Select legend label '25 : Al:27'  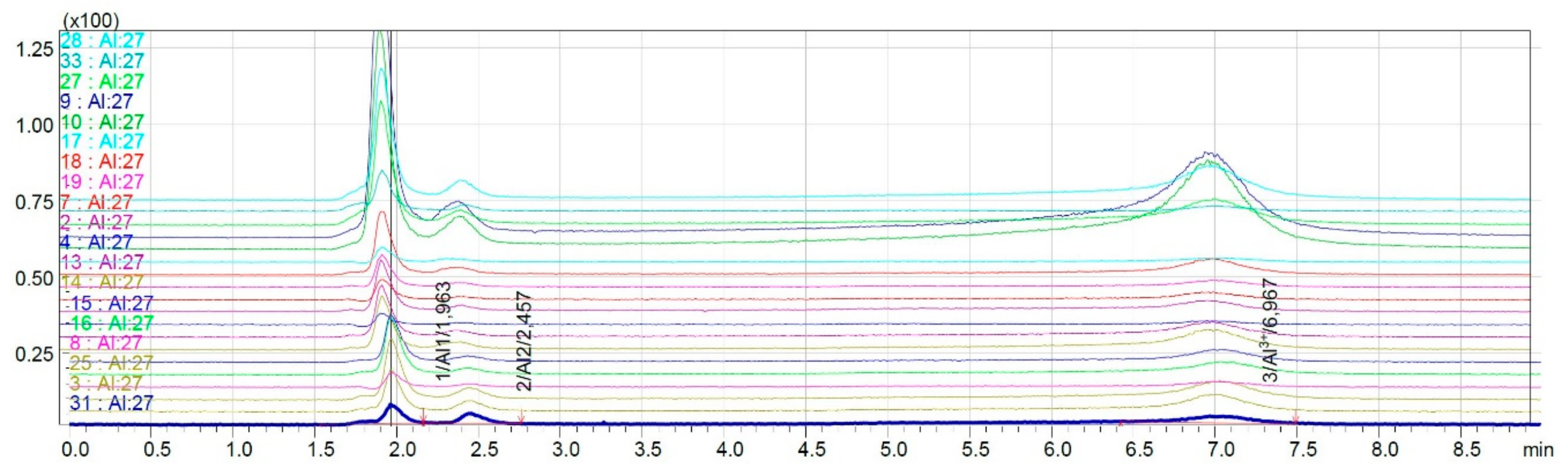(111, 363)
